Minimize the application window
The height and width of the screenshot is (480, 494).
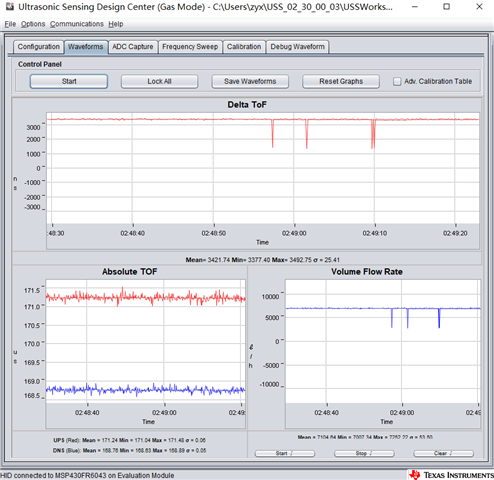pos(415,7)
